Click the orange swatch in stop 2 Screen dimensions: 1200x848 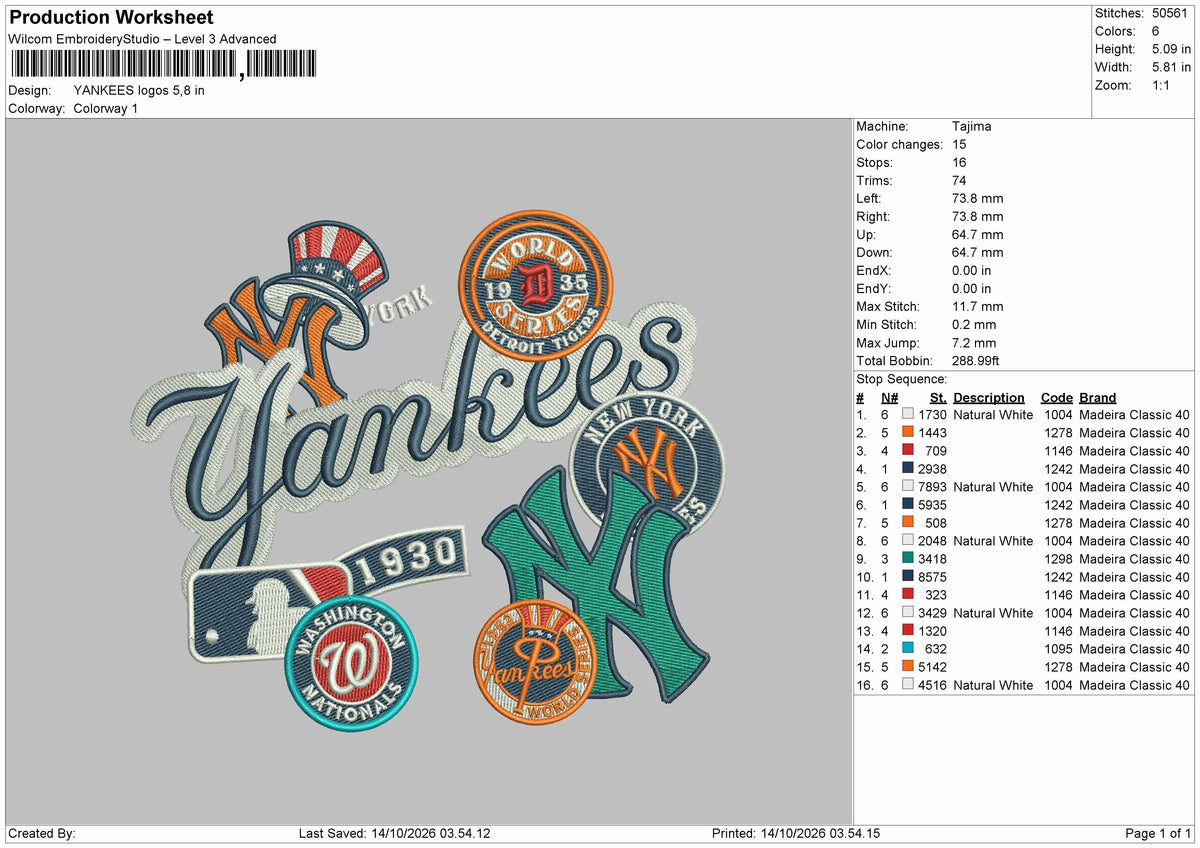click(x=908, y=432)
